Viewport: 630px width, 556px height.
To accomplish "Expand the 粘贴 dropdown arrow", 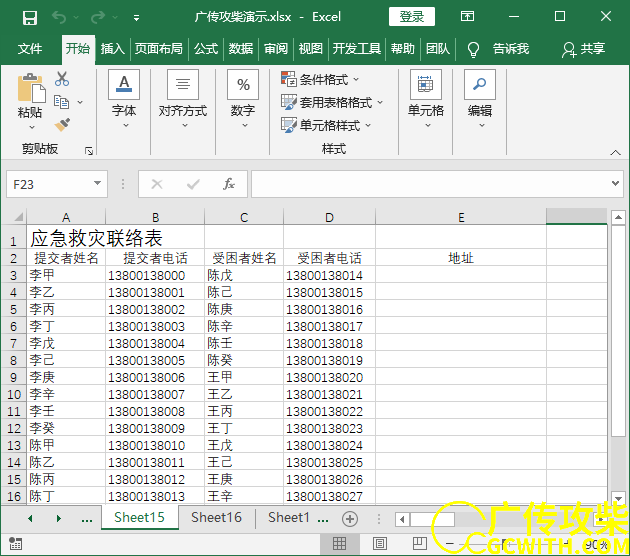I will point(32,127).
